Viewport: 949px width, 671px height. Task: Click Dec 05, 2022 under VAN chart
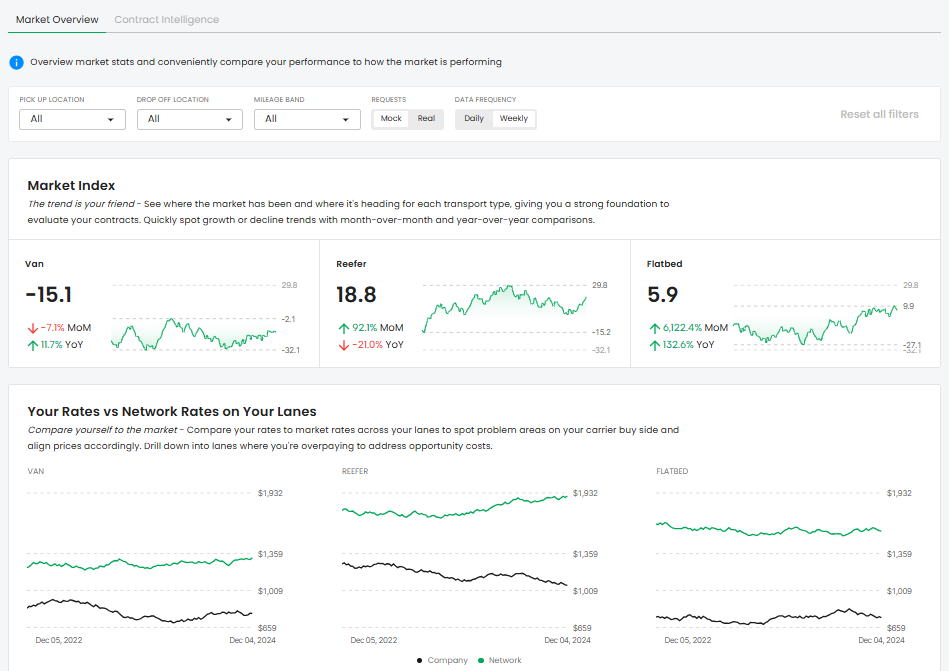[59, 640]
